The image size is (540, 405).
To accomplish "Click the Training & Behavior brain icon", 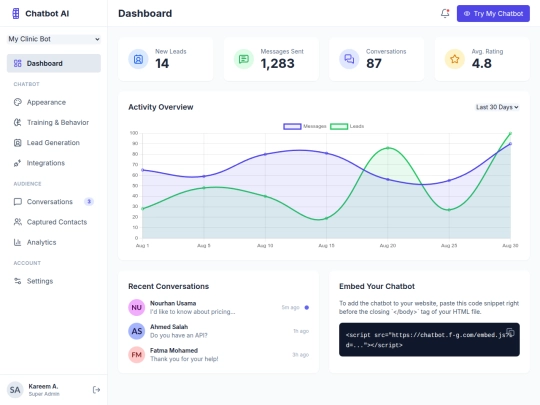I will tap(18, 122).
